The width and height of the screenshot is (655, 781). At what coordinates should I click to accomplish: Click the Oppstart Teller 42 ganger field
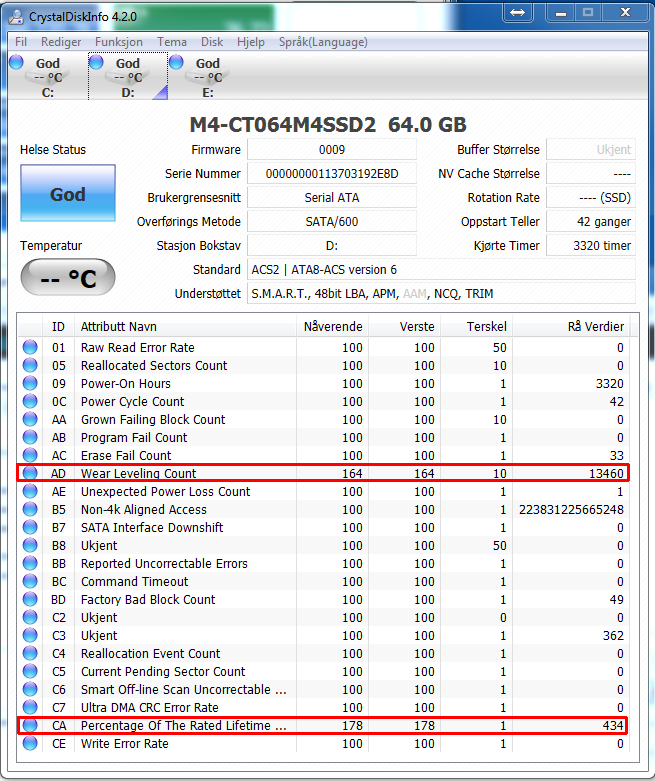click(x=591, y=221)
